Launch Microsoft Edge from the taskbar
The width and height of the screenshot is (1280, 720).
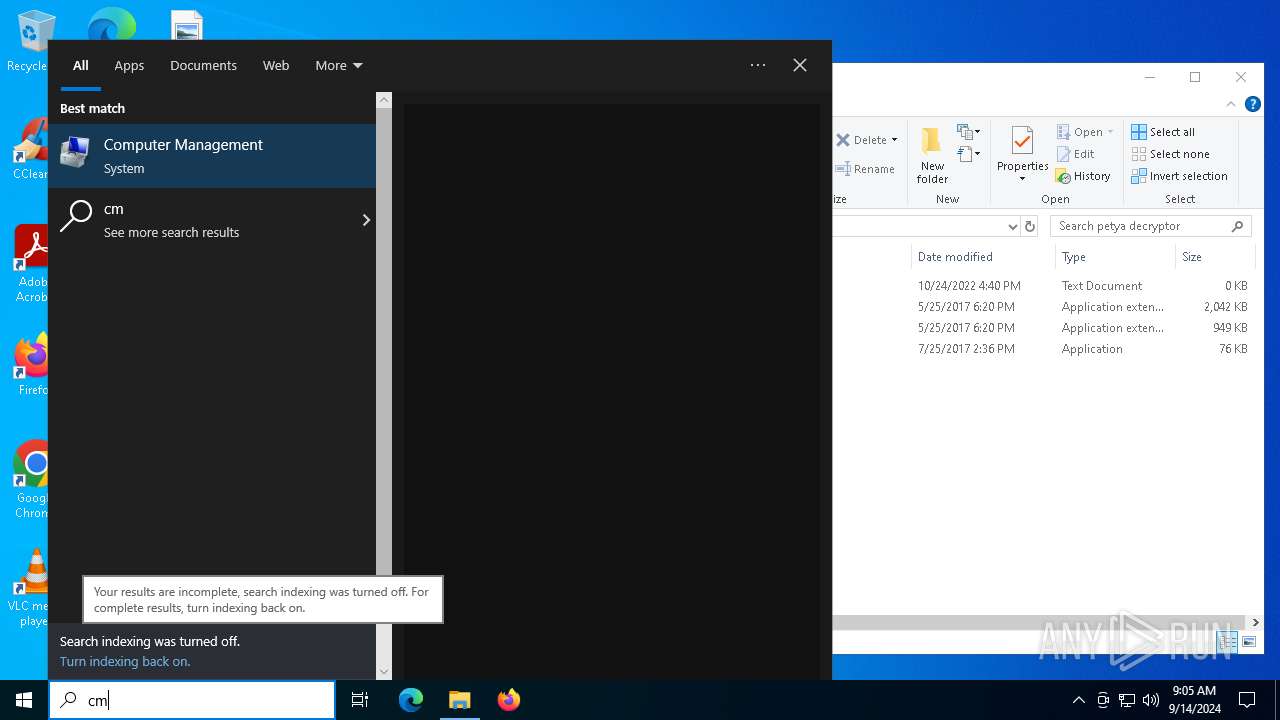click(411, 700)
